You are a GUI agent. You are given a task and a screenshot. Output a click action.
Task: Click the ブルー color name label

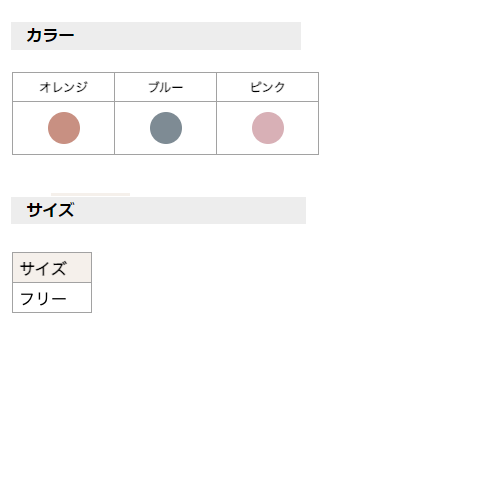[166, 87]
